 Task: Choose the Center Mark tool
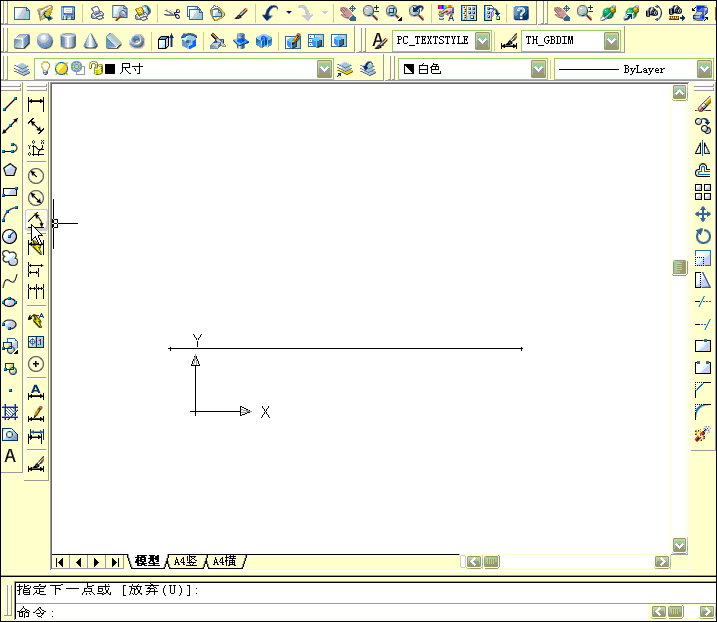[36, 364]
